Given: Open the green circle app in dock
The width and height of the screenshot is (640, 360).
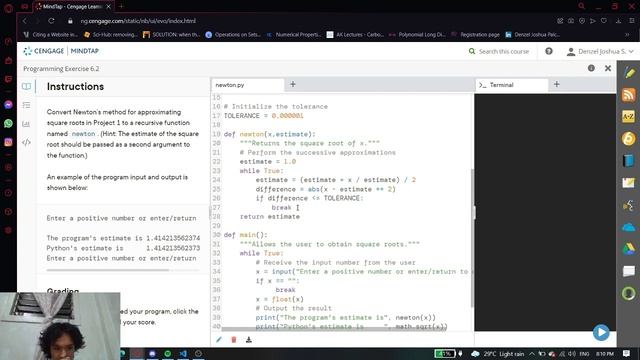Looking at the screenshot, I should click(629, 293).
